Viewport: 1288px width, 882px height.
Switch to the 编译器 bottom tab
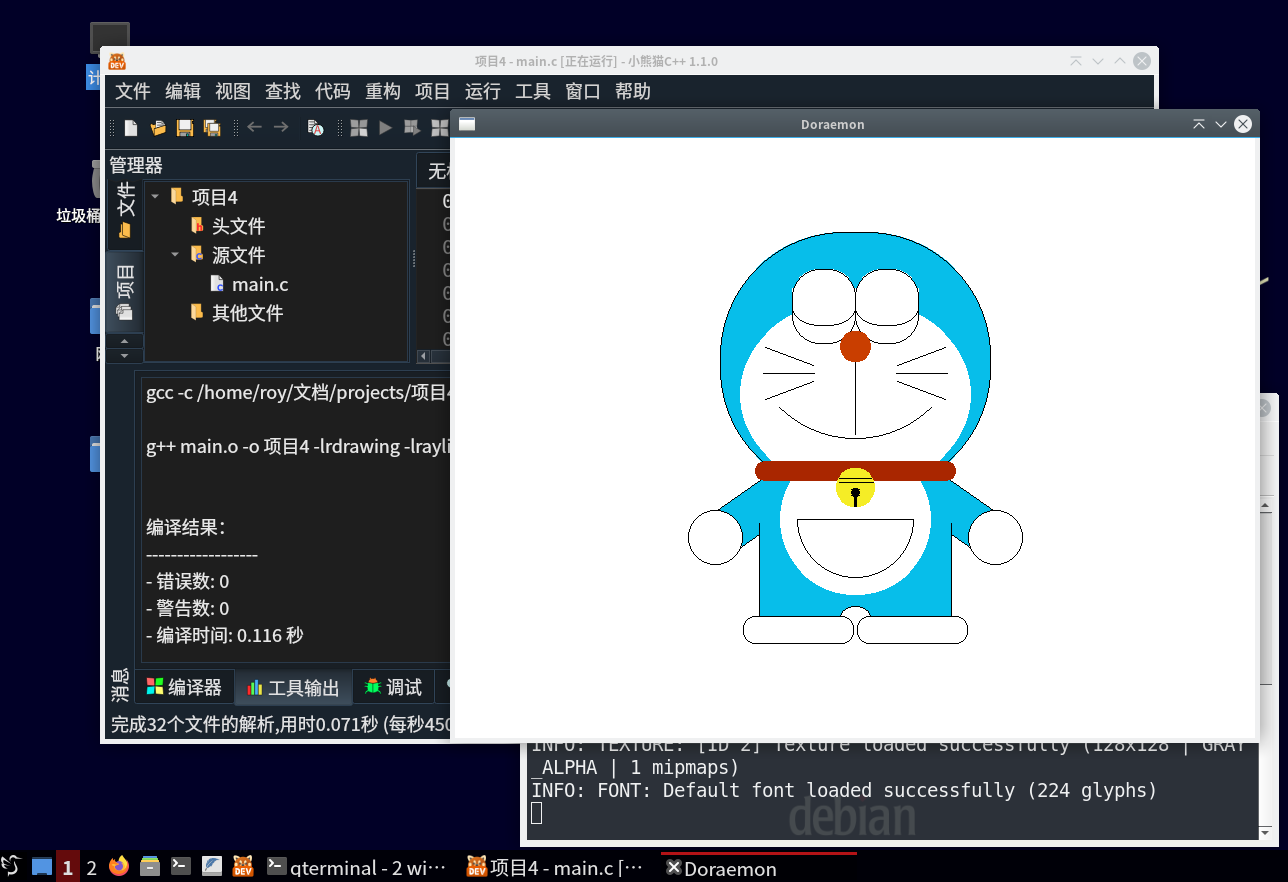184,687
